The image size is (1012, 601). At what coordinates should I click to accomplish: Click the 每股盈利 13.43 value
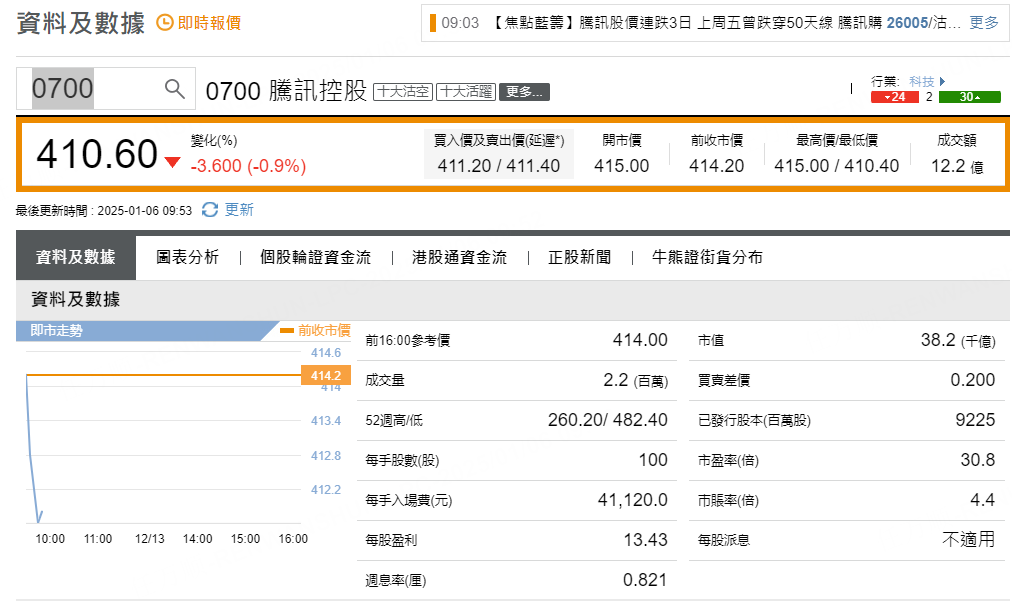pyautogui.click(x=645, y=540)
